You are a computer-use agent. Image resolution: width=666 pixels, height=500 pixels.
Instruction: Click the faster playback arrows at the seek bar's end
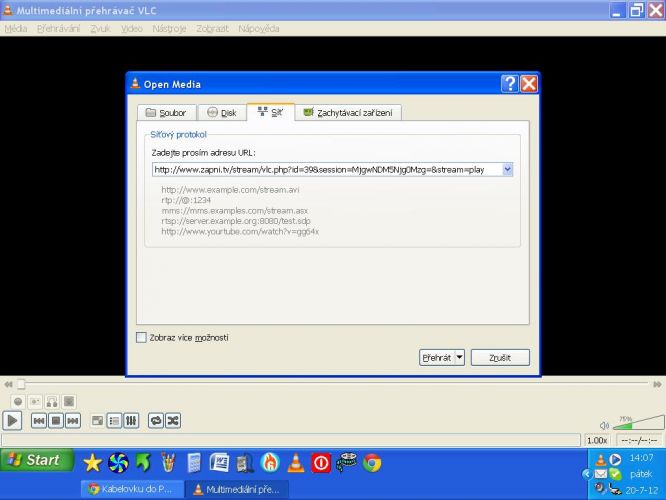(657, 384)
